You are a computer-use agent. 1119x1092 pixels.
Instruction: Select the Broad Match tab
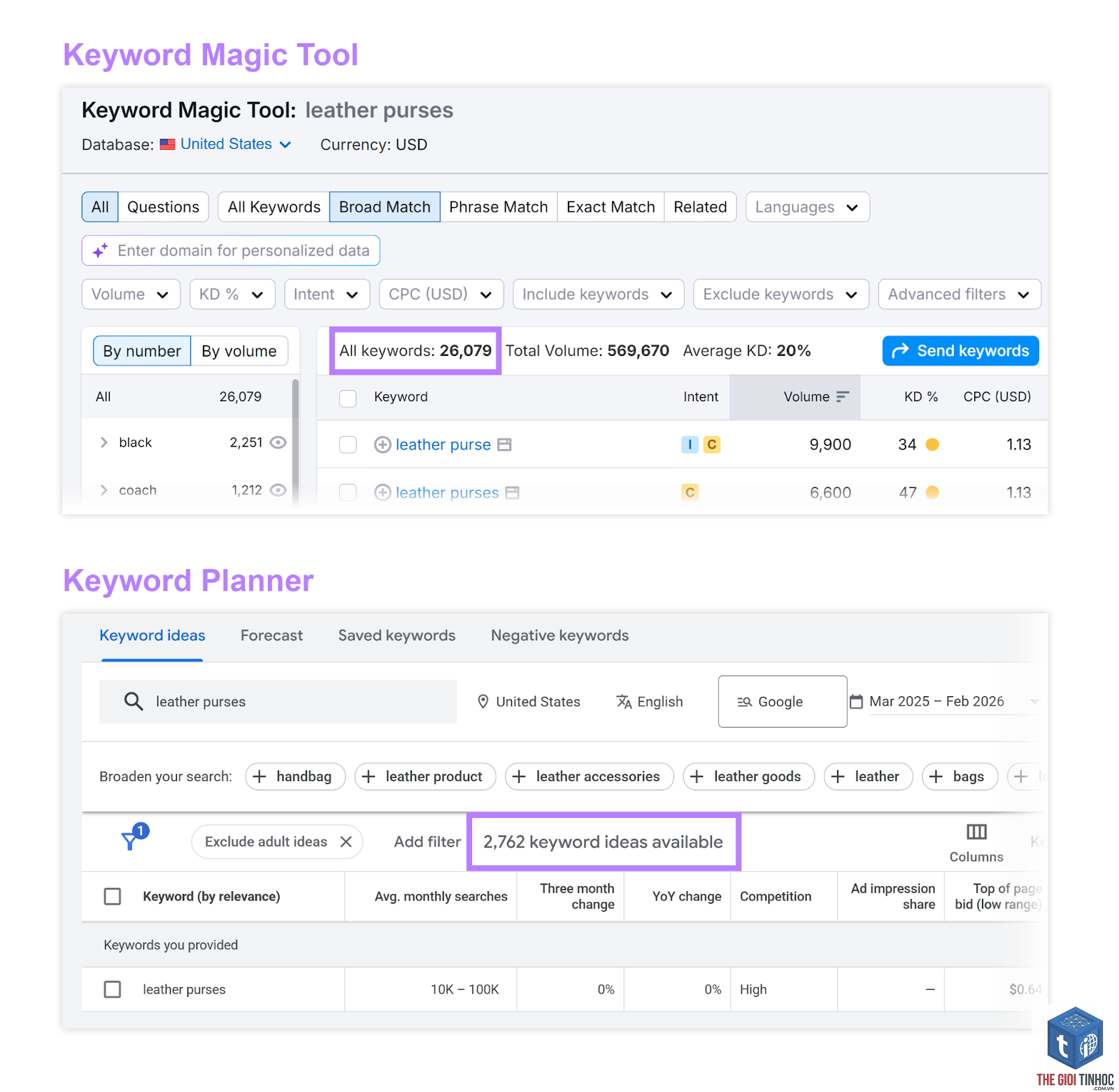tap(385, 207)
